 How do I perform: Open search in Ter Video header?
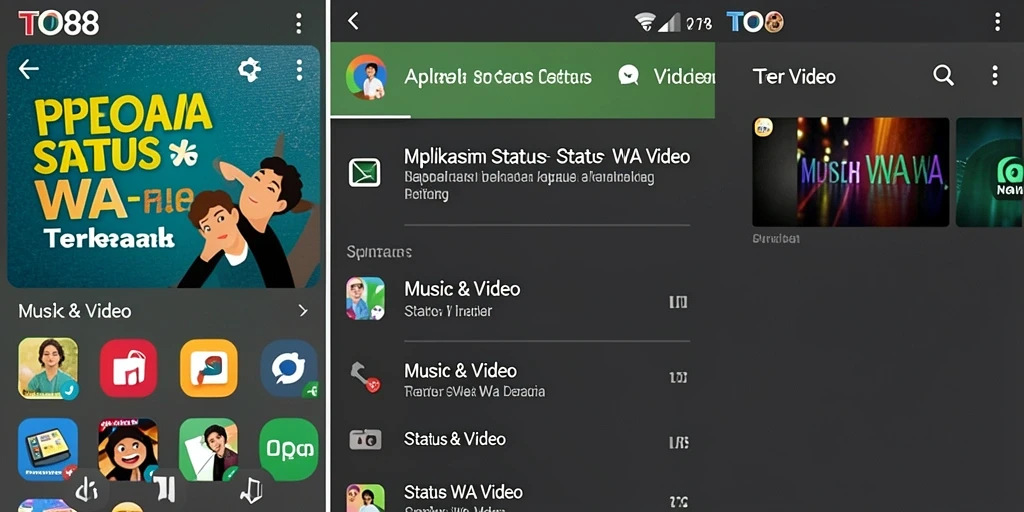click(943, 76)
